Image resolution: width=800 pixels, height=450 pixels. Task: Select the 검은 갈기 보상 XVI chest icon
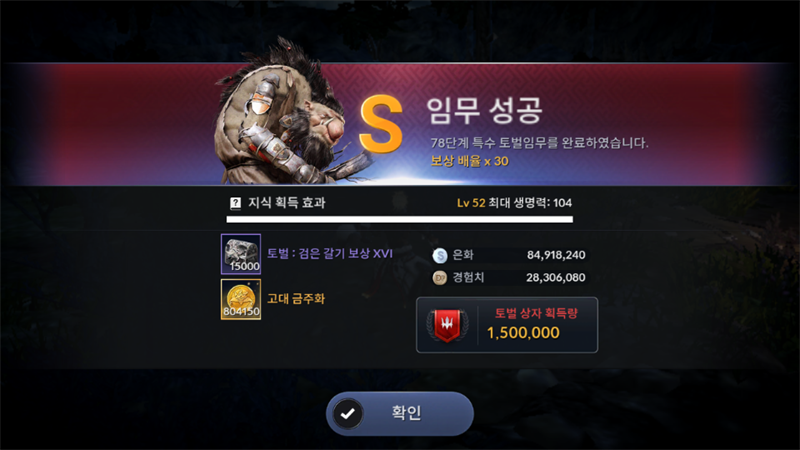241,254
